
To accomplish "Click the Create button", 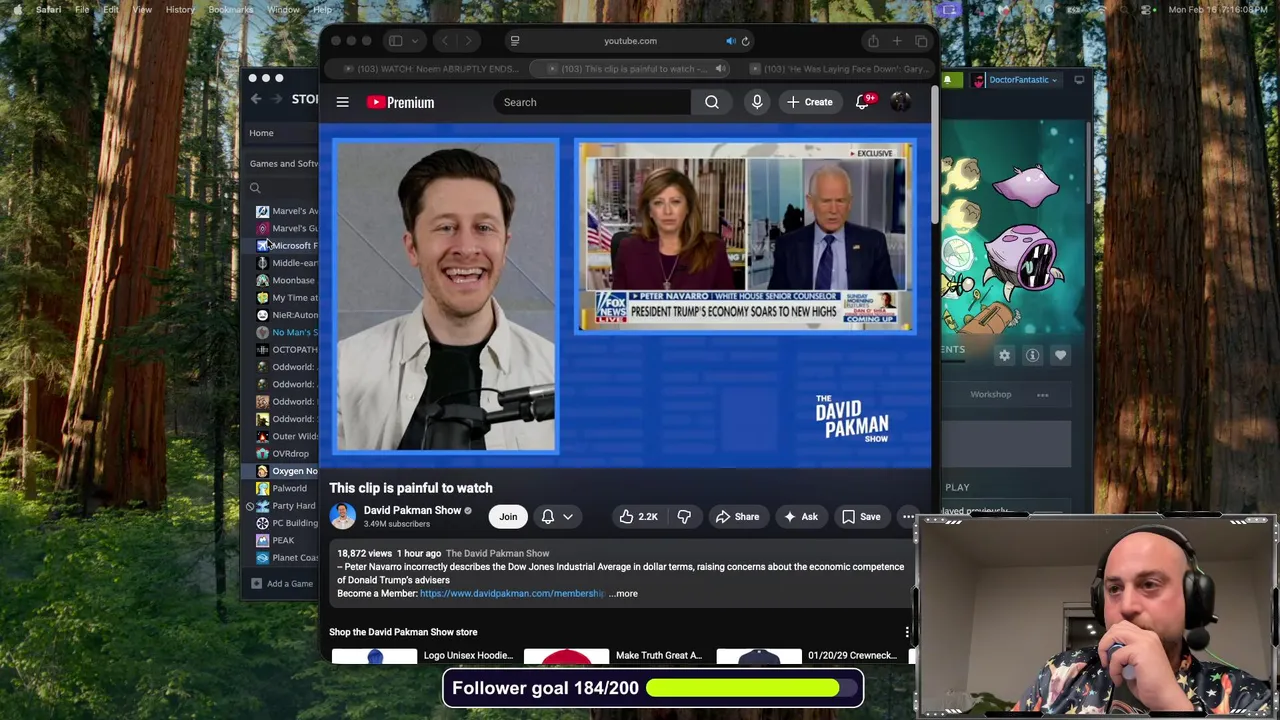I will click(x=810, y=102).
